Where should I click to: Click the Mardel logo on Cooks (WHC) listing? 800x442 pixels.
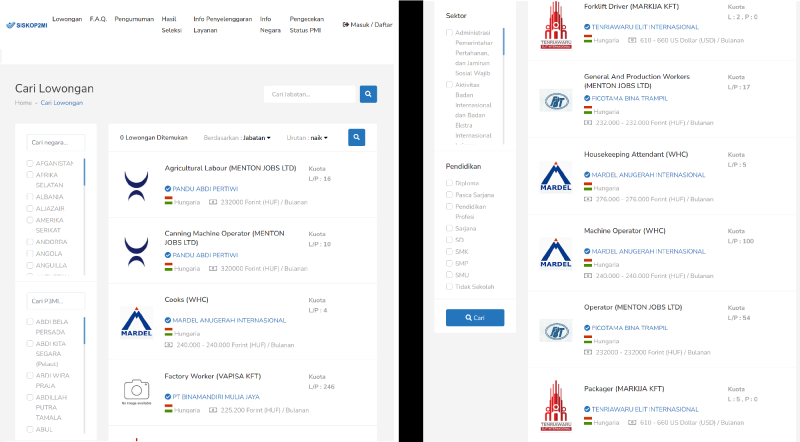[136, 322]
